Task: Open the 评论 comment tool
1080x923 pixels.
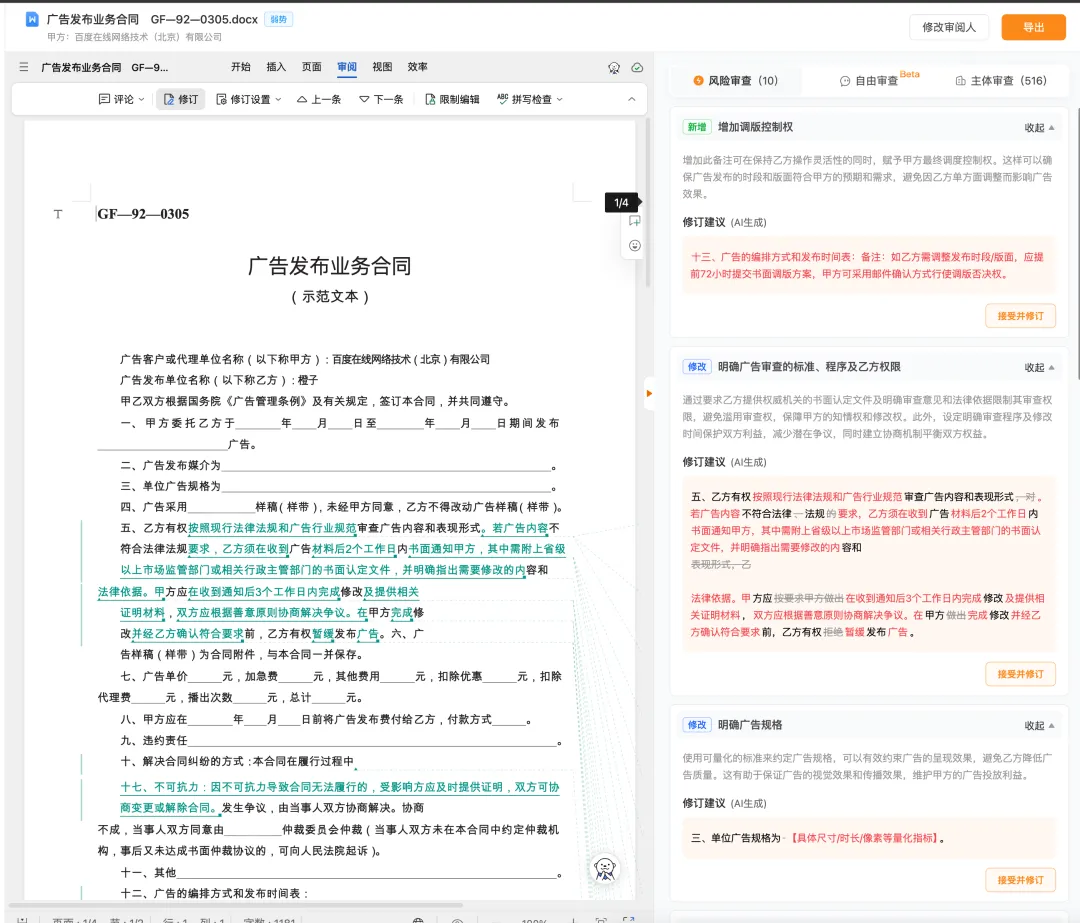Action: point(121,99)
